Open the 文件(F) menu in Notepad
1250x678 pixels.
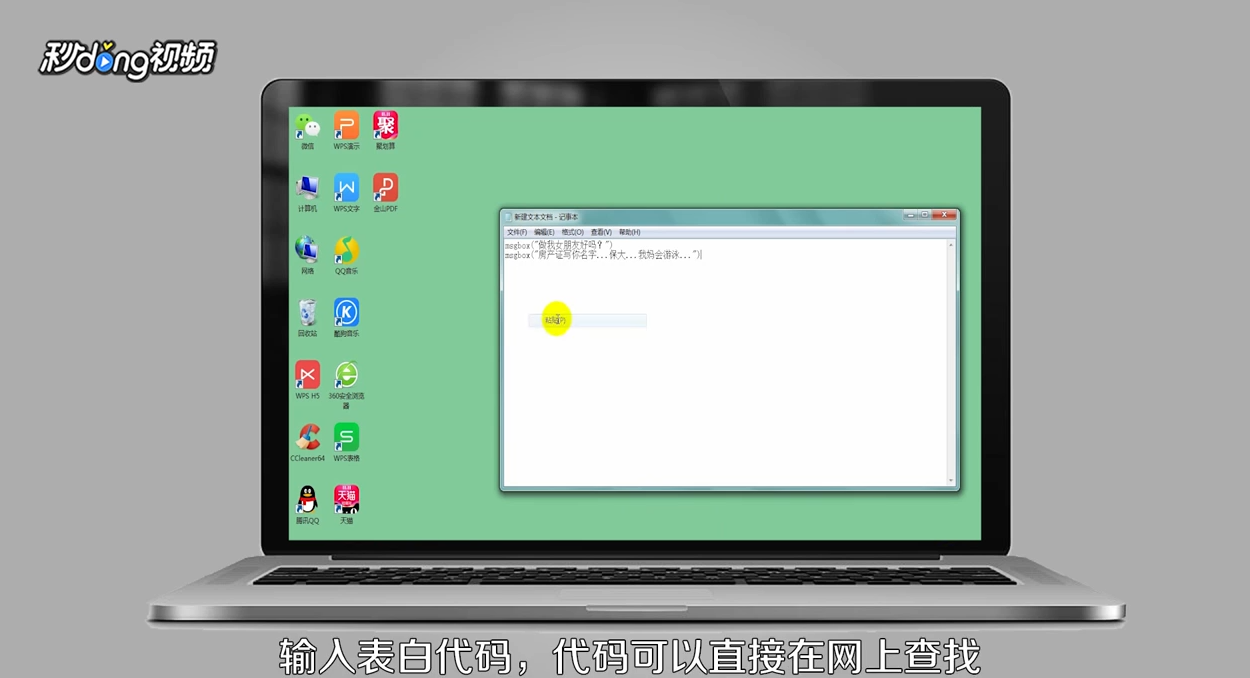(517, 232)
